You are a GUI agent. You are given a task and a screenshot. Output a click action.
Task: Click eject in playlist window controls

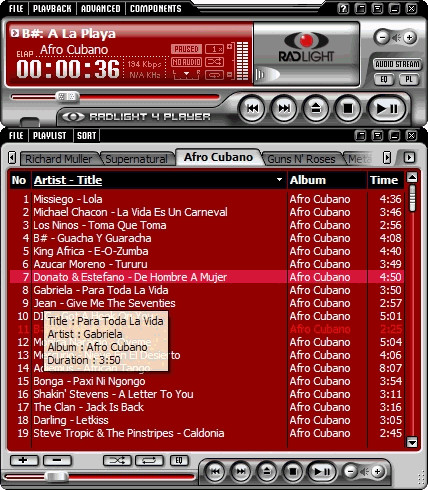(267, 471)
